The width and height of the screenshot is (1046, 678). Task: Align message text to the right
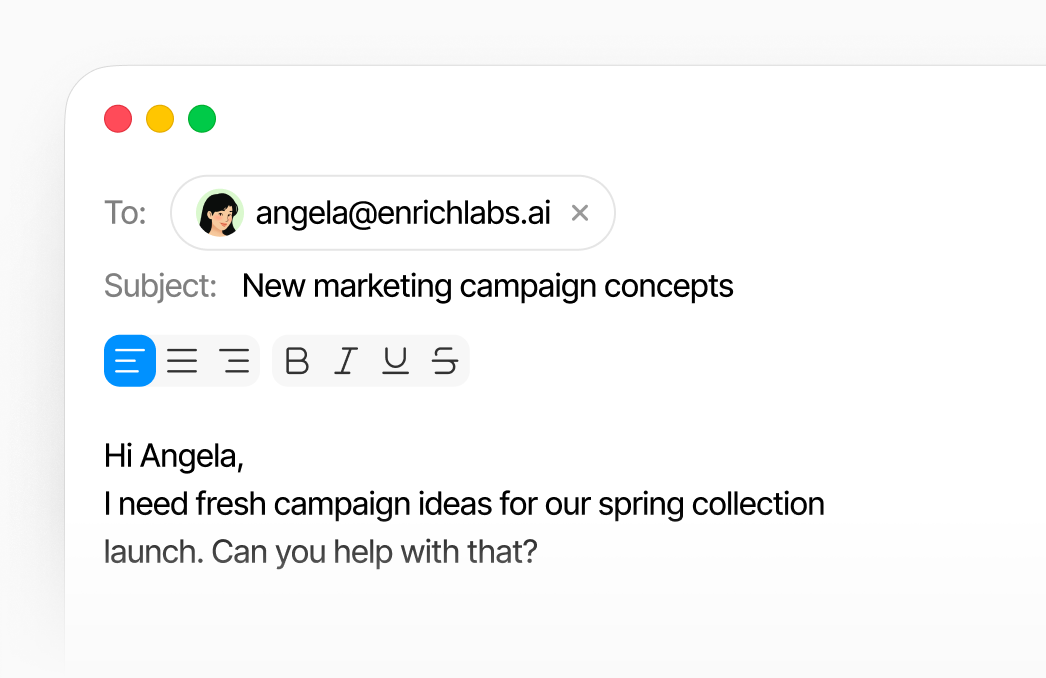[235, 360]
